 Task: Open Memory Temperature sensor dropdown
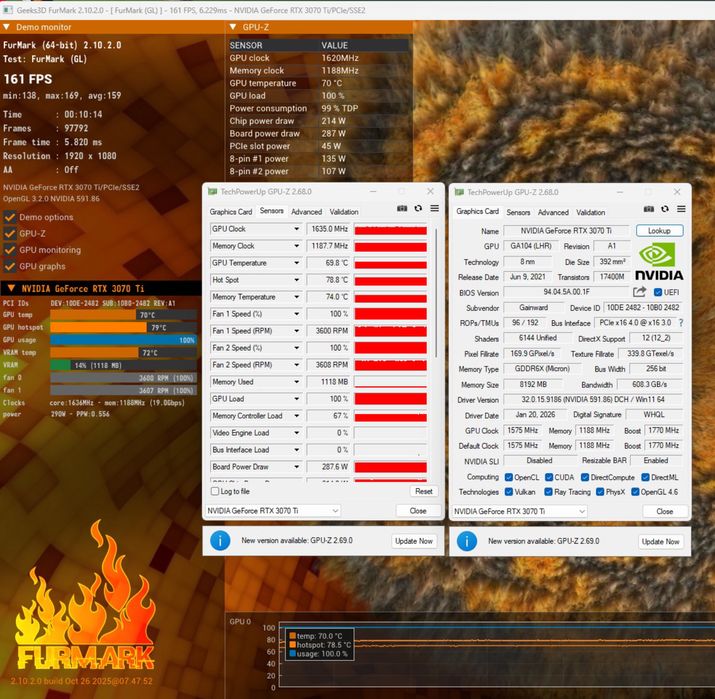[x=296, y=297]
